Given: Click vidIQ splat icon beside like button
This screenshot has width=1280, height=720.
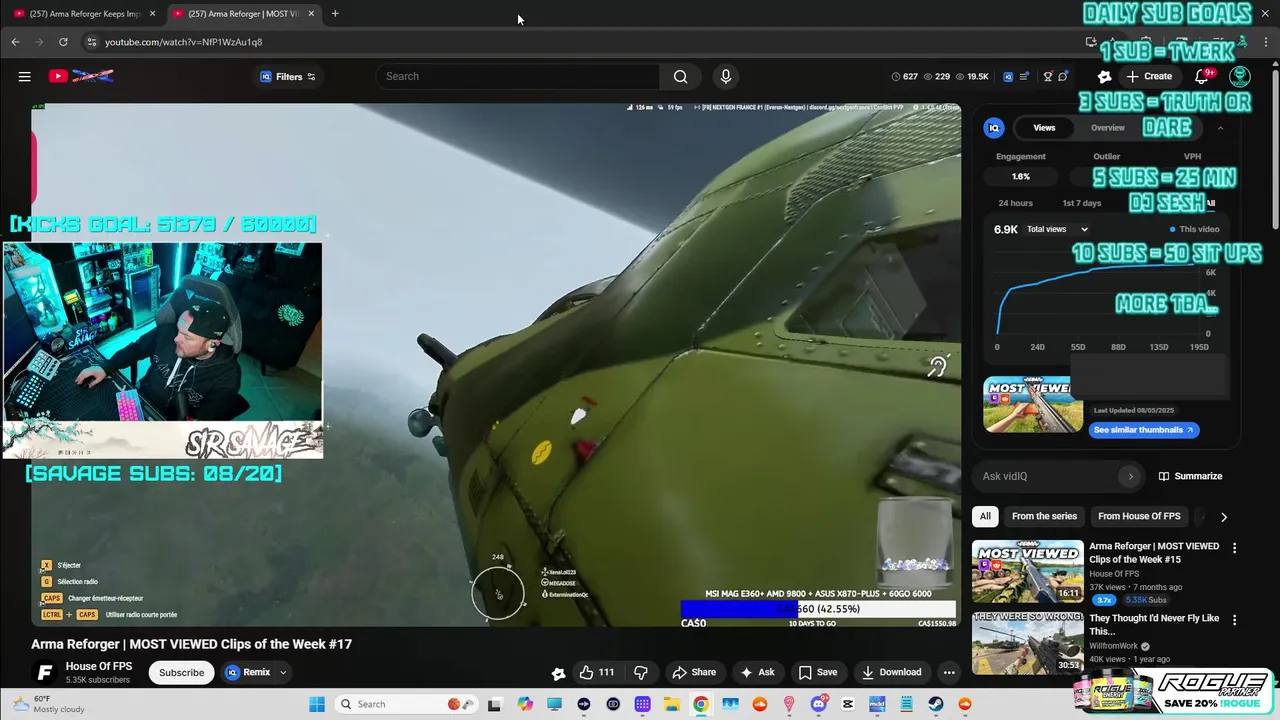Looking at the screenshot, I should [x=558, y=673].
